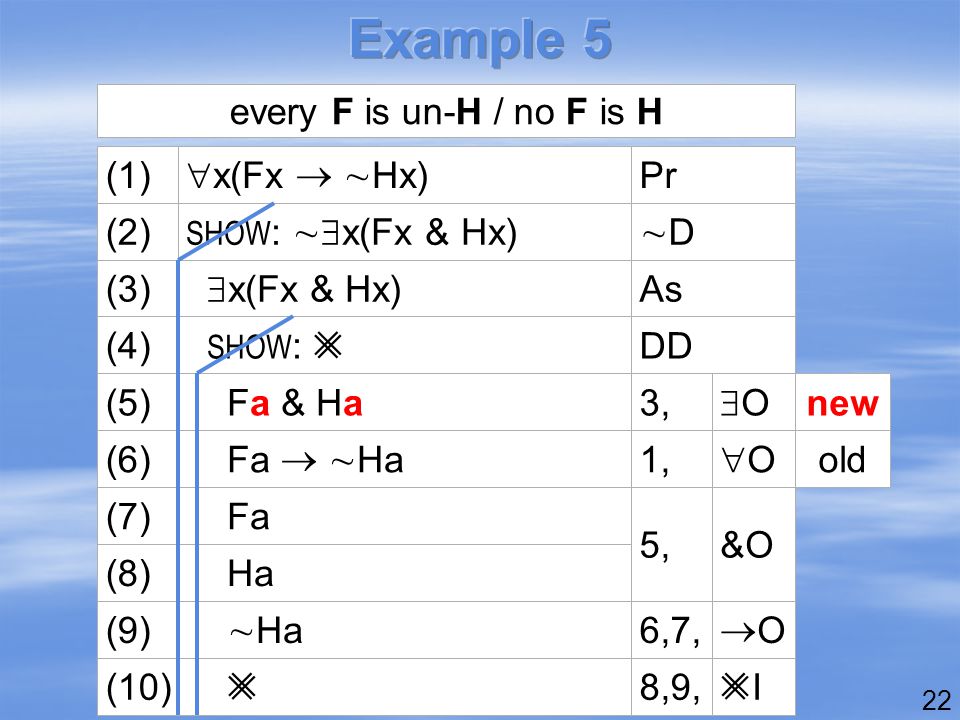Select the assumption ∃x(Fx & Hx) on line 3
Screen dimensions: 960x720
click(x=304, y=290)
